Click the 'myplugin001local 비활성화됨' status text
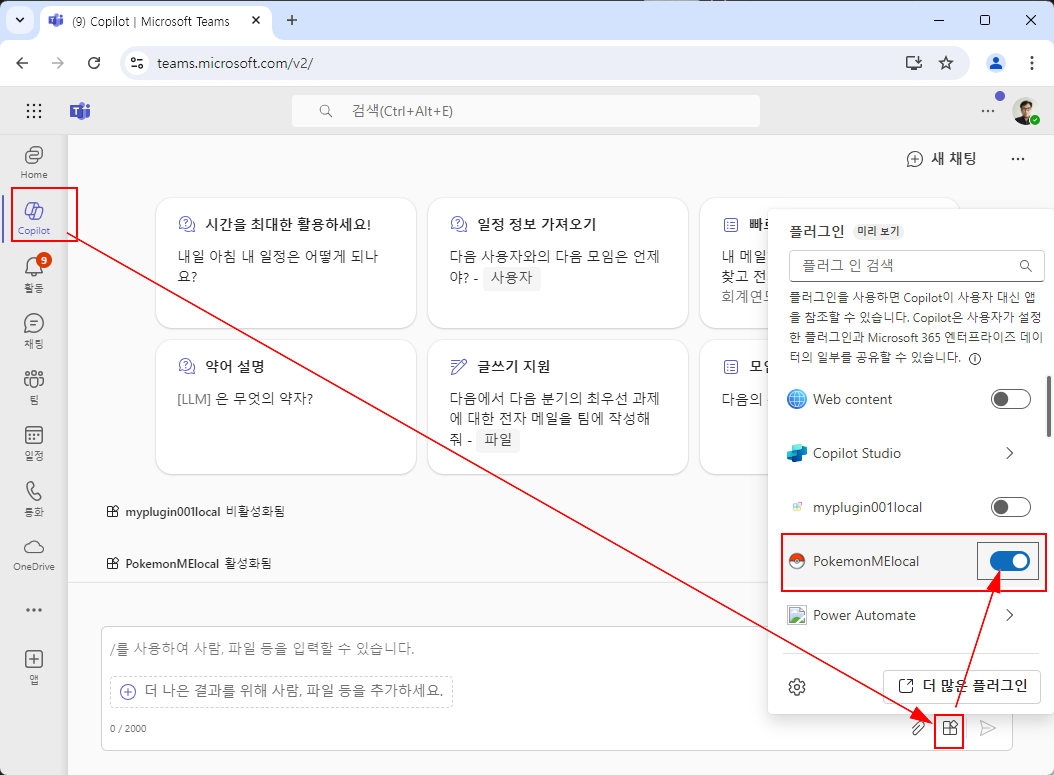Viewport: 1054px width, 775px height. click(204, 512)
